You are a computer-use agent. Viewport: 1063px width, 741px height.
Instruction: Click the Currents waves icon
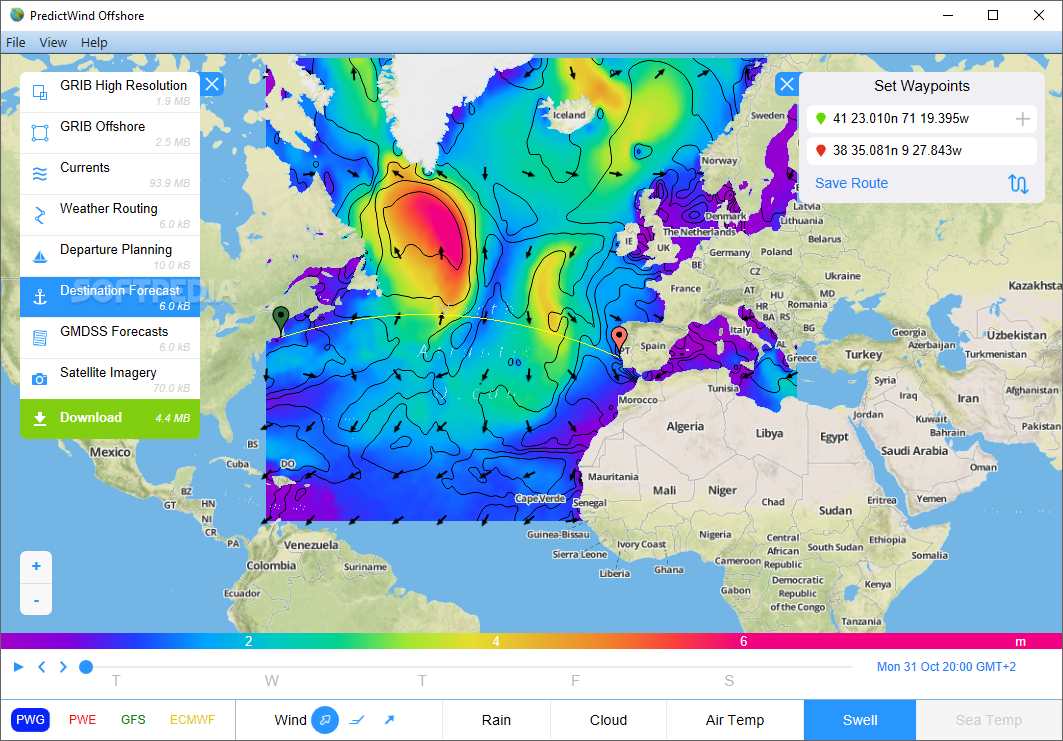[x=40, y=174]
